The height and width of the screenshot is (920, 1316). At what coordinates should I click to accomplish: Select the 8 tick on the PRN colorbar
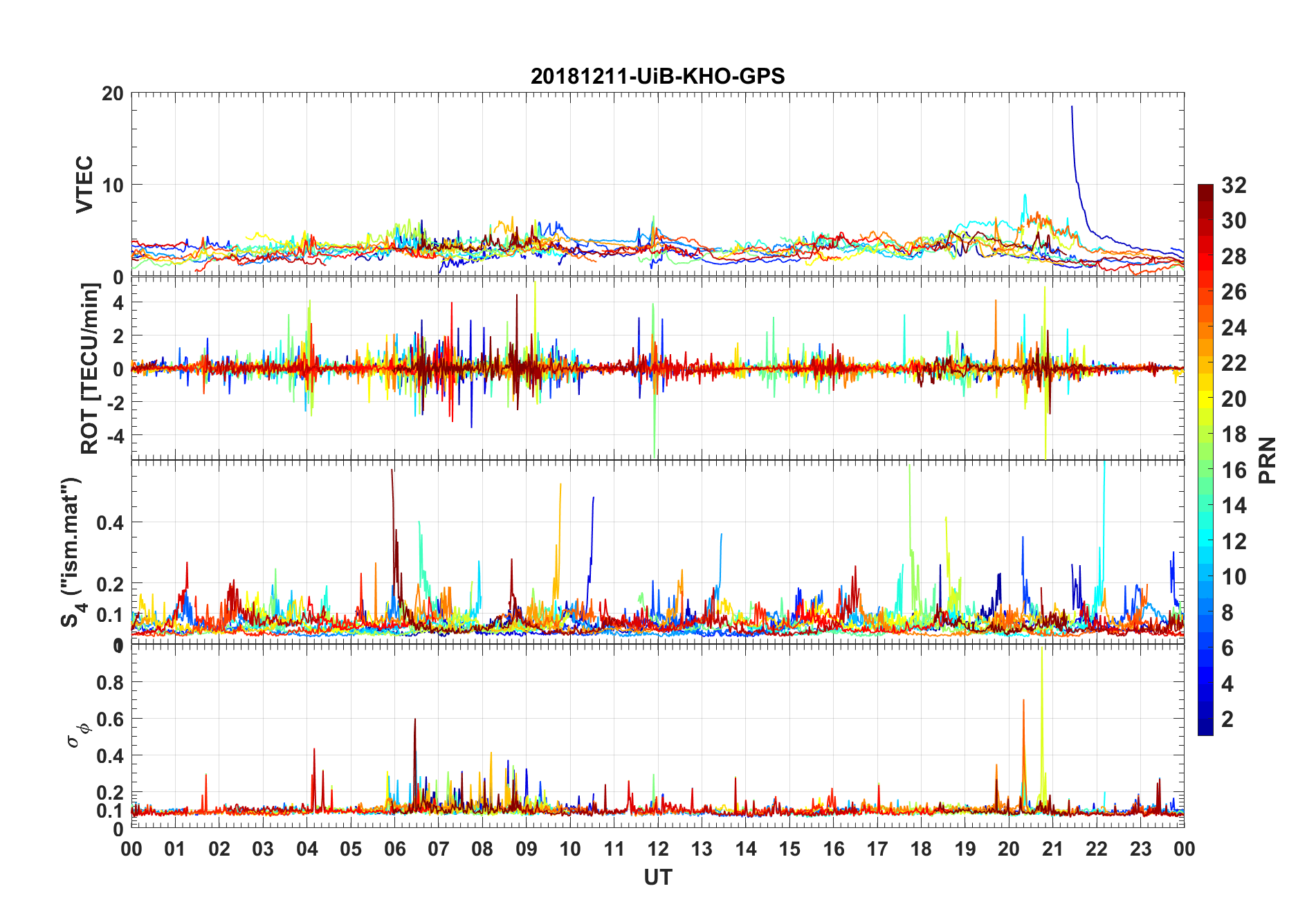[1227, 612]
